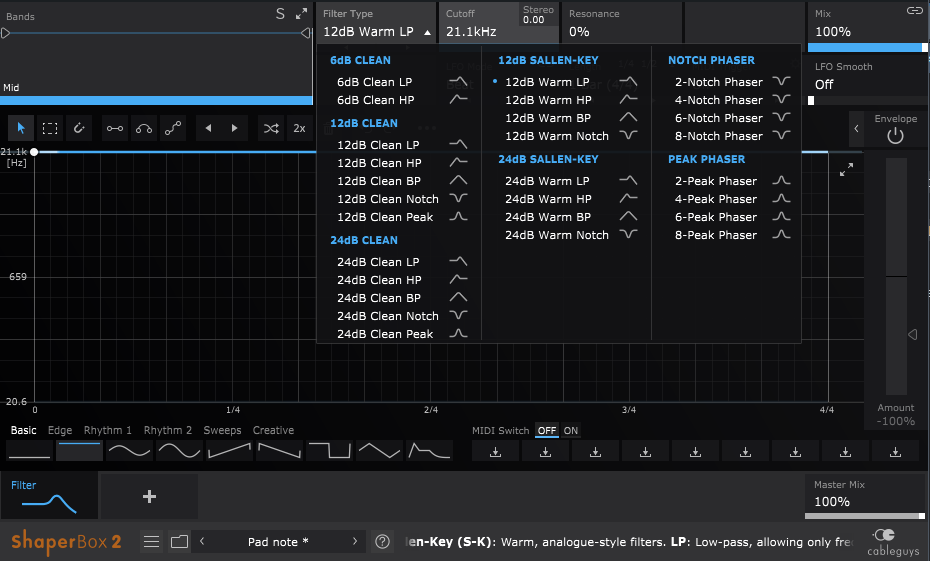Solo the Mid band with the S button
This screenshot has height=561, width=930.
(281, 14)
